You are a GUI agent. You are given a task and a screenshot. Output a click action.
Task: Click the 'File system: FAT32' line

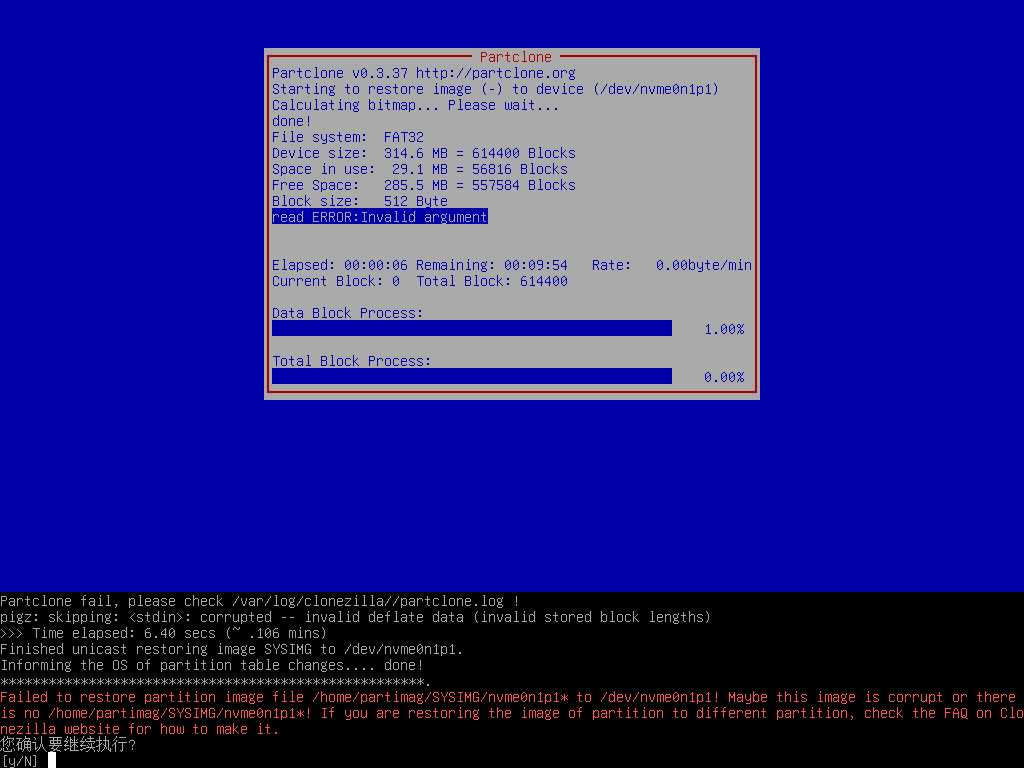click(347, 137)
